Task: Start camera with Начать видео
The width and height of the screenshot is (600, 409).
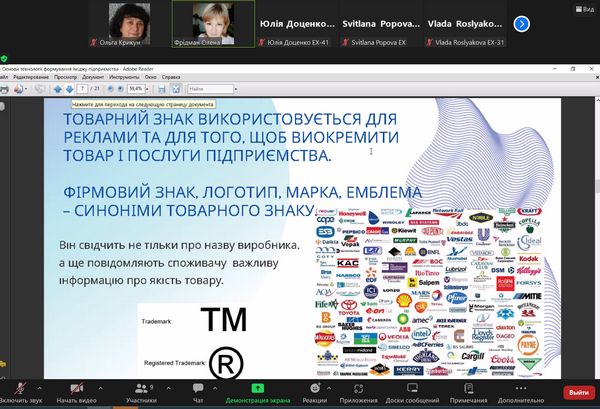Action: 77,391
